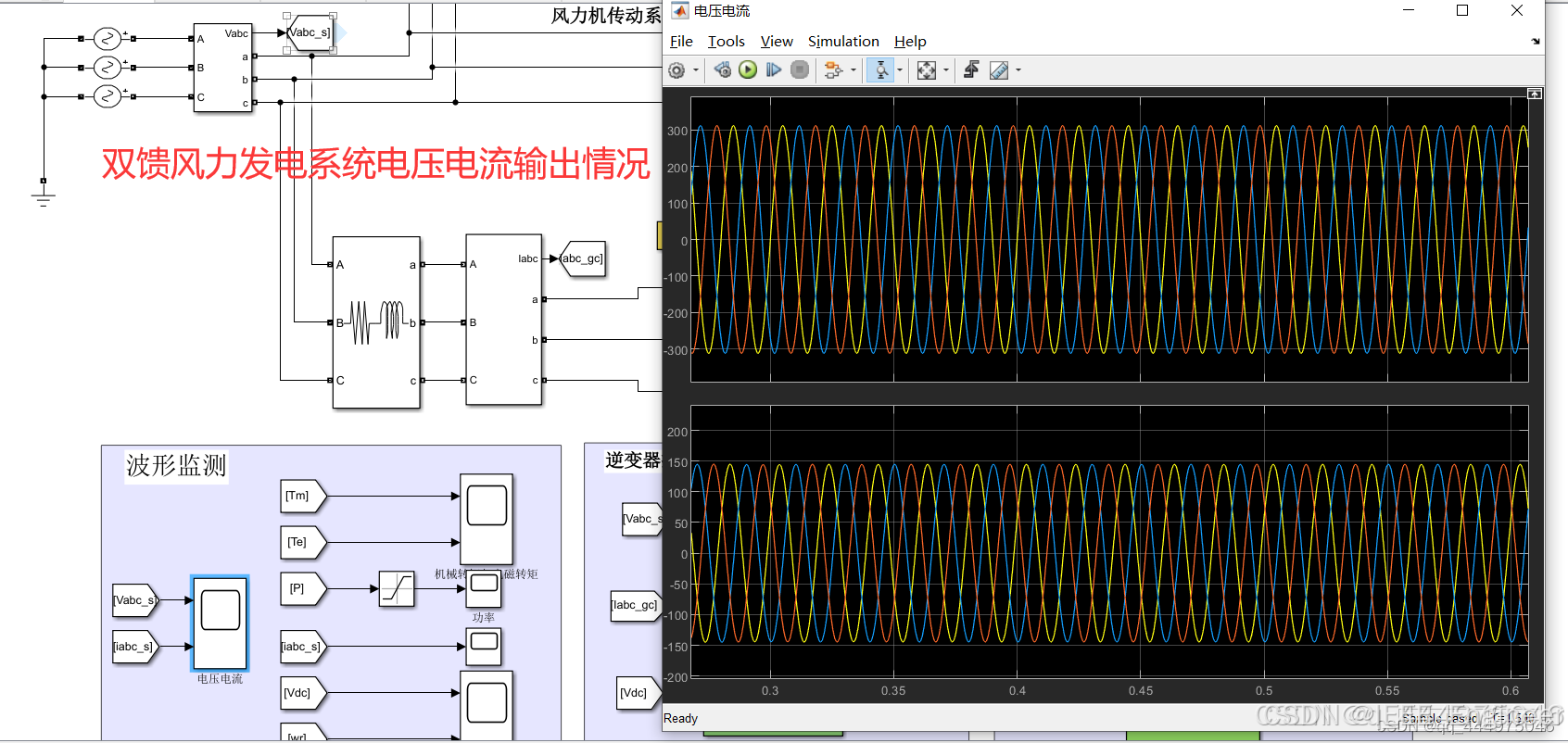Open scope Configuration Properties gear
1568x743 pixels.
click(677, 70)
